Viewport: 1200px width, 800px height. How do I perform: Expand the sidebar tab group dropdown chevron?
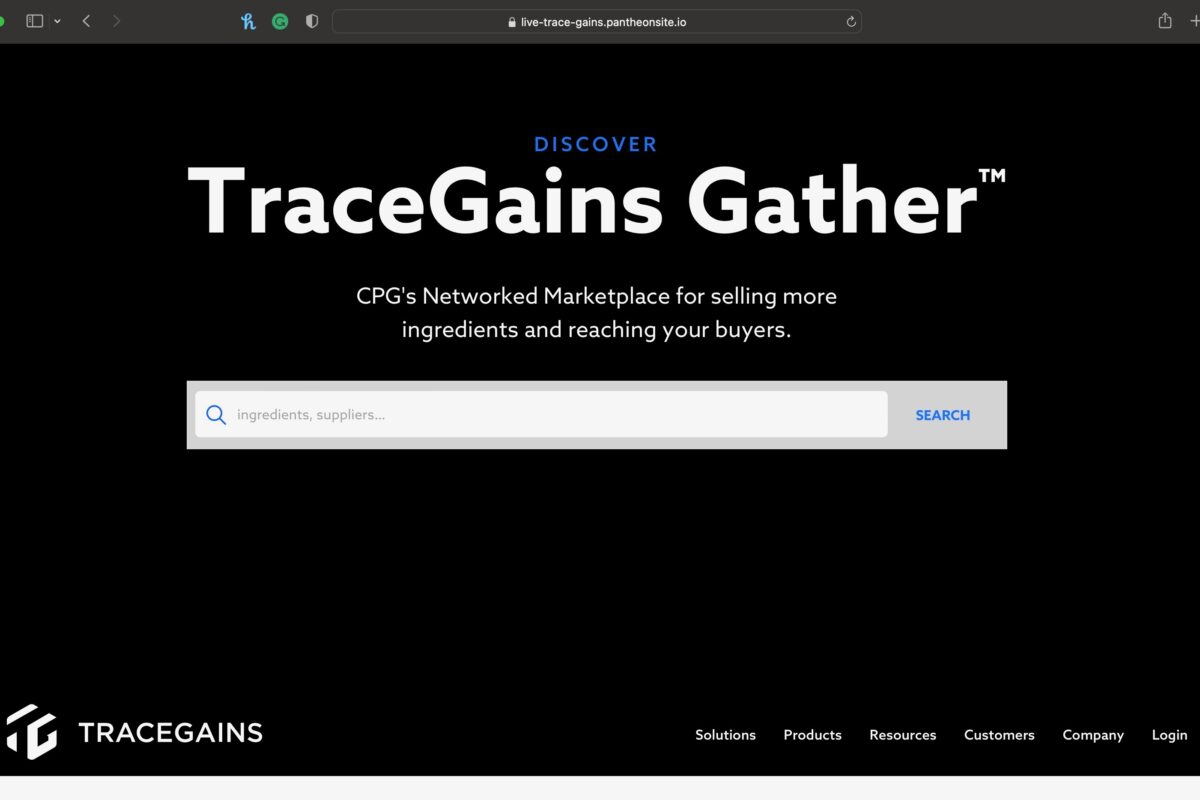click(57, 21)
